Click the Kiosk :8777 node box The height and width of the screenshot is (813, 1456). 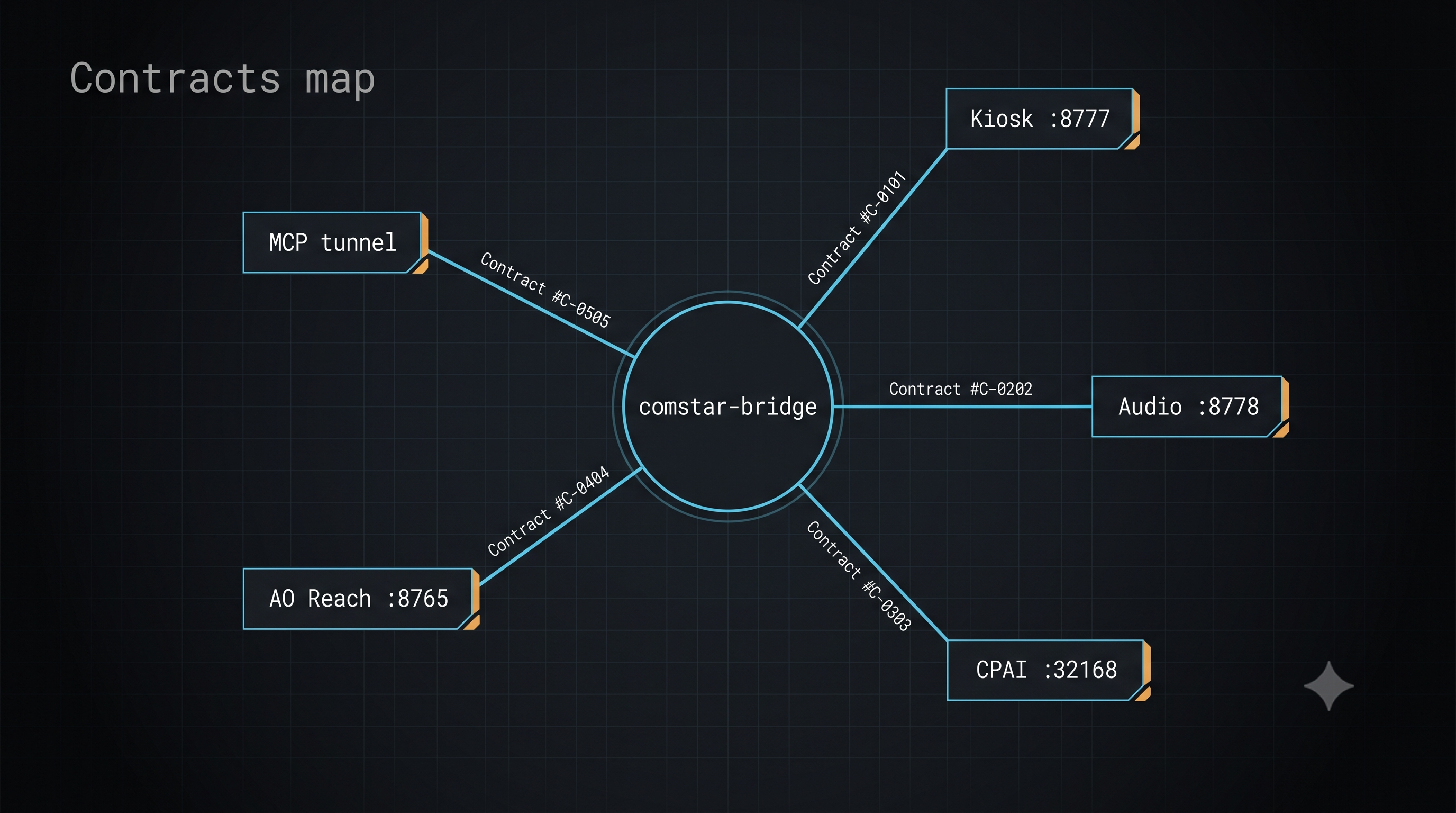tap(1043, 119)
